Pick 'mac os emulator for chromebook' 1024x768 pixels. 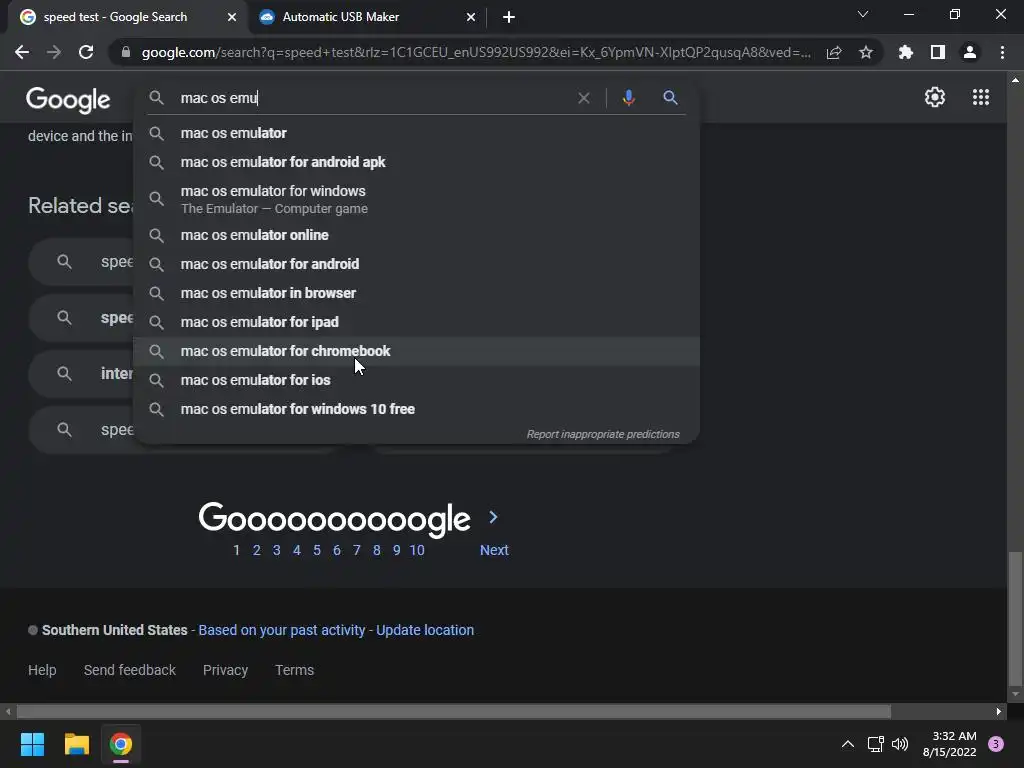tap(417, 351)
